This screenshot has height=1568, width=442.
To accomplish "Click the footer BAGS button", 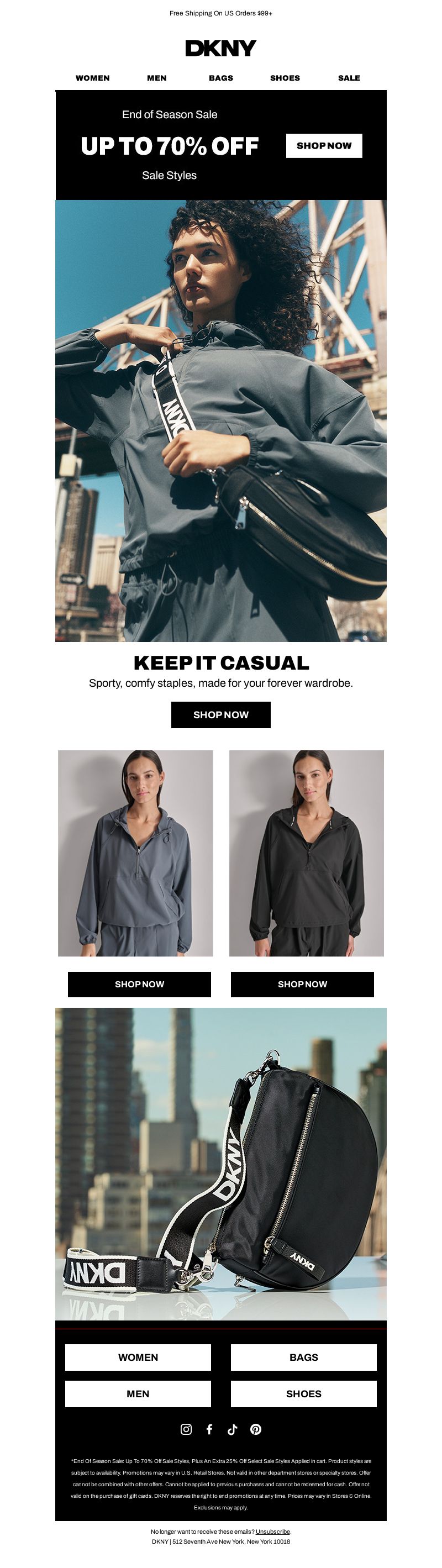I will pos(304,1357).
